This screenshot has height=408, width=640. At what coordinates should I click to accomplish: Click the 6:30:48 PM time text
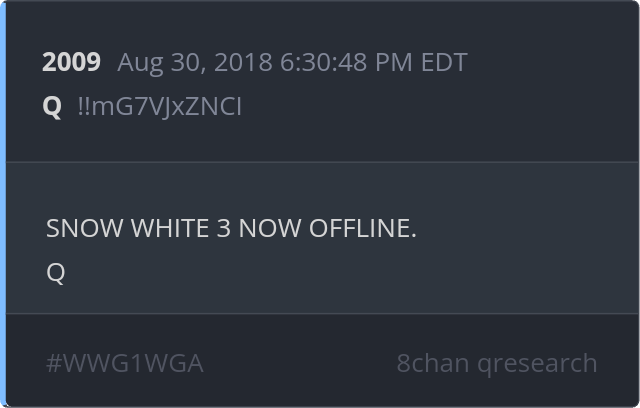click(346, 63)
